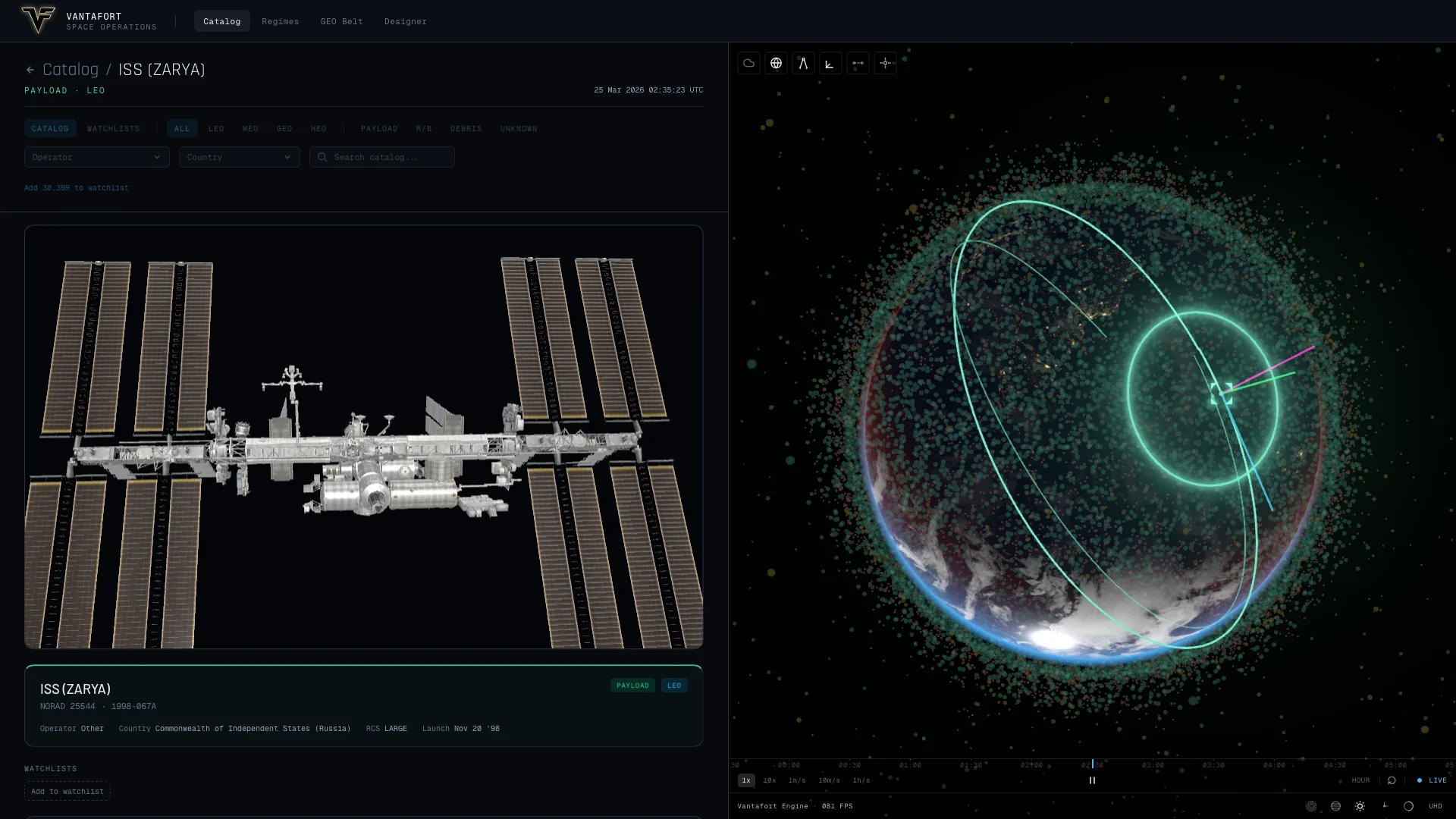Select 1x playback speed
This screenshot has width=1456, height=819.
(746, 780)
